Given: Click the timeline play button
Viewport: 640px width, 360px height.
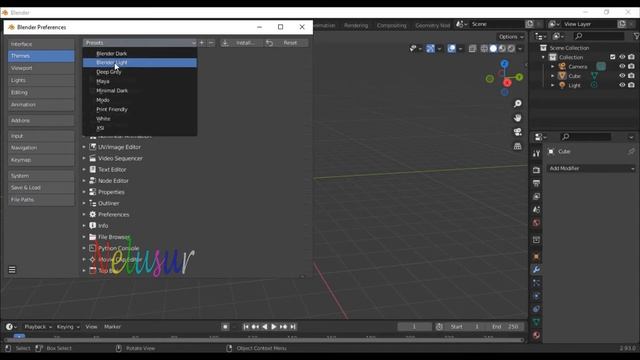Looking at the screenshot, I should (x=274, y=327).
